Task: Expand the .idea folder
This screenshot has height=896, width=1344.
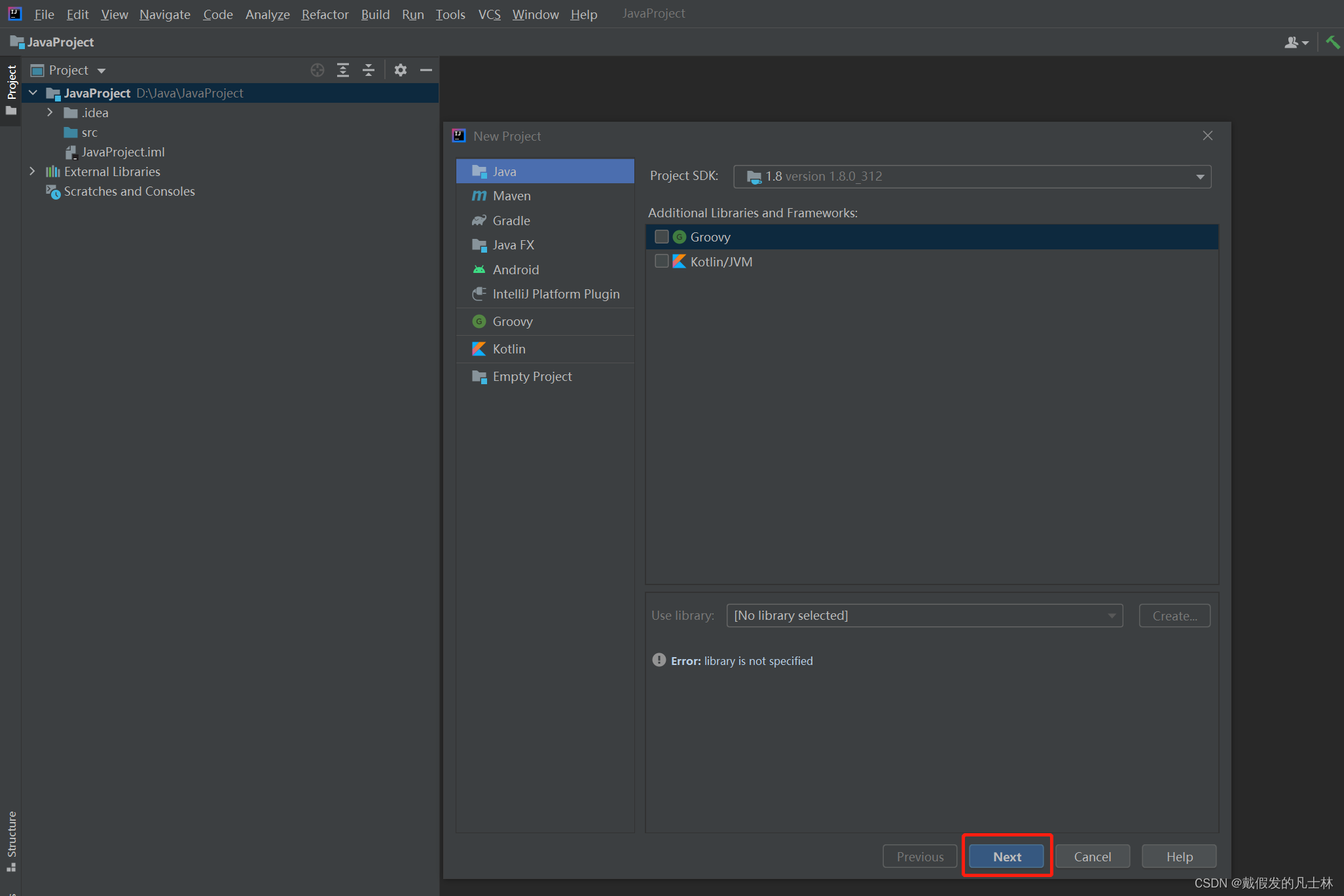Action: tap(50, 113)
